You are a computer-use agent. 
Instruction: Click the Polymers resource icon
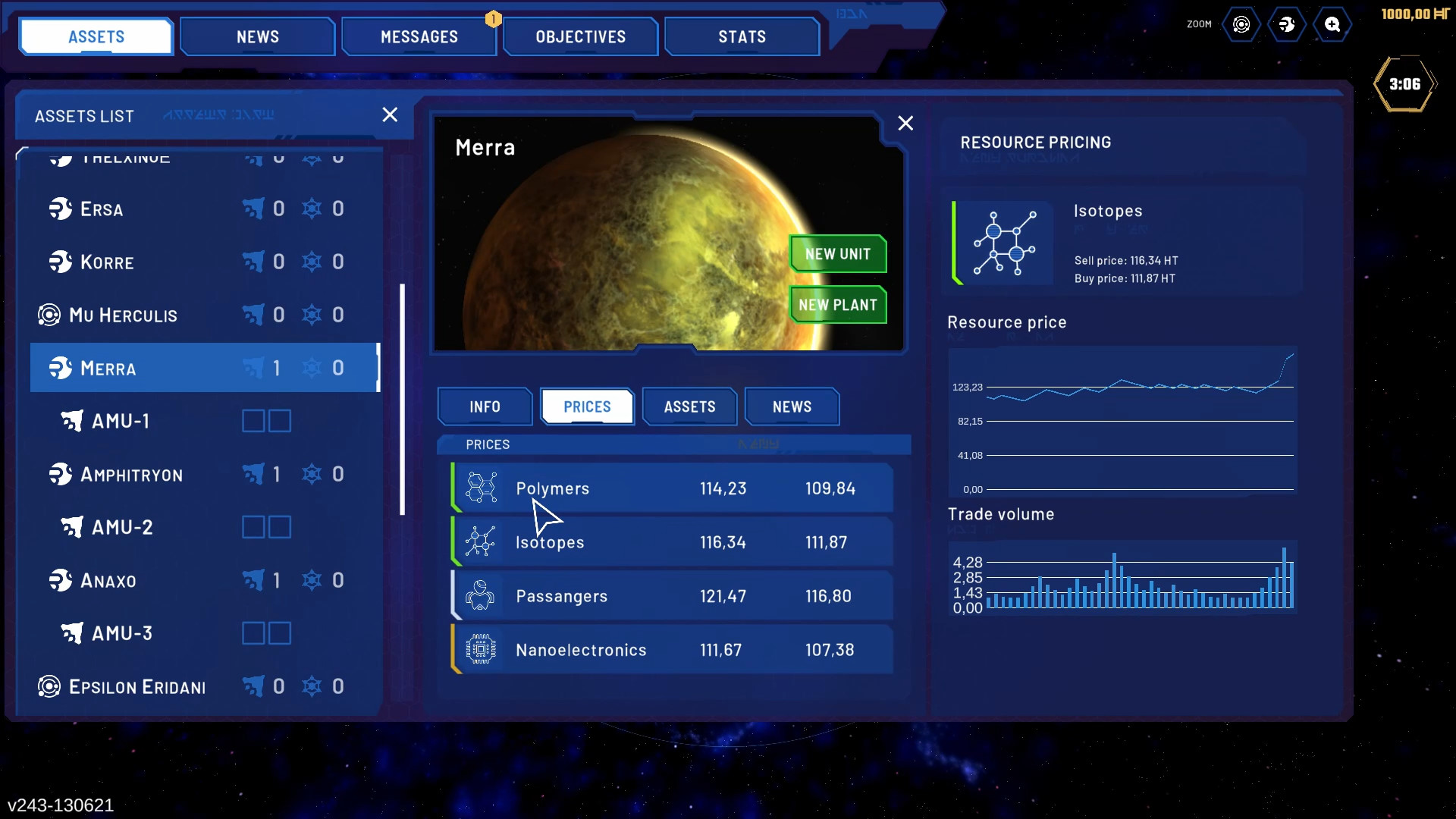tap(481, 488)
